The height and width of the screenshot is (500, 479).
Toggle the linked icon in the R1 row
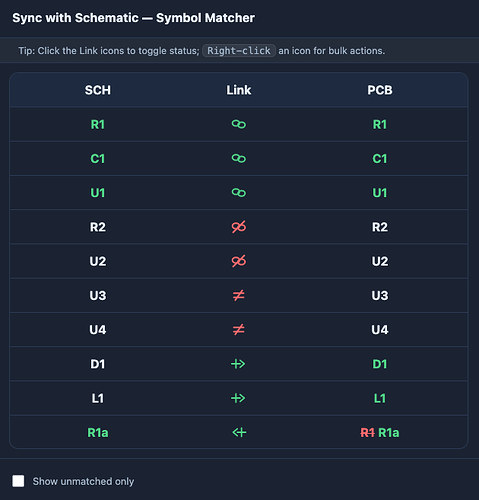coord(239,124)
